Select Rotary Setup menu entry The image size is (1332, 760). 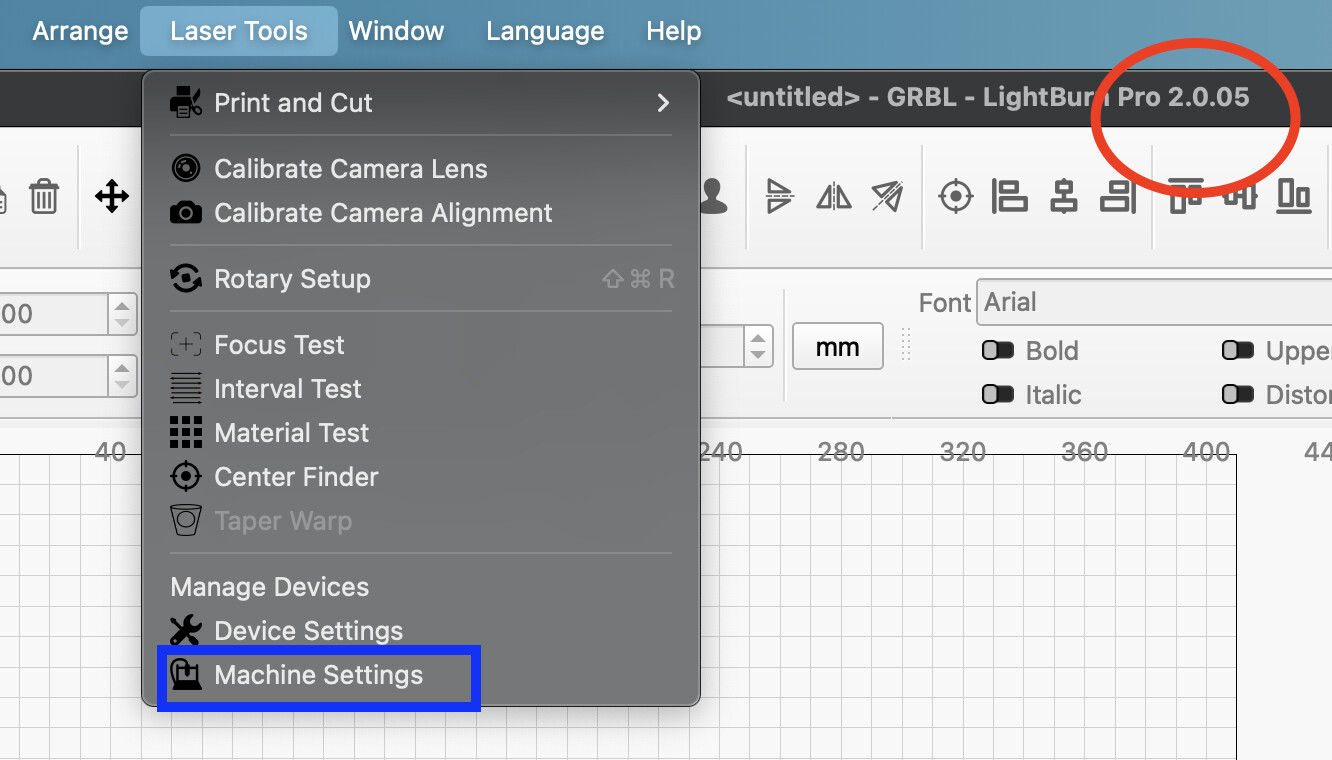pos(292,279)
